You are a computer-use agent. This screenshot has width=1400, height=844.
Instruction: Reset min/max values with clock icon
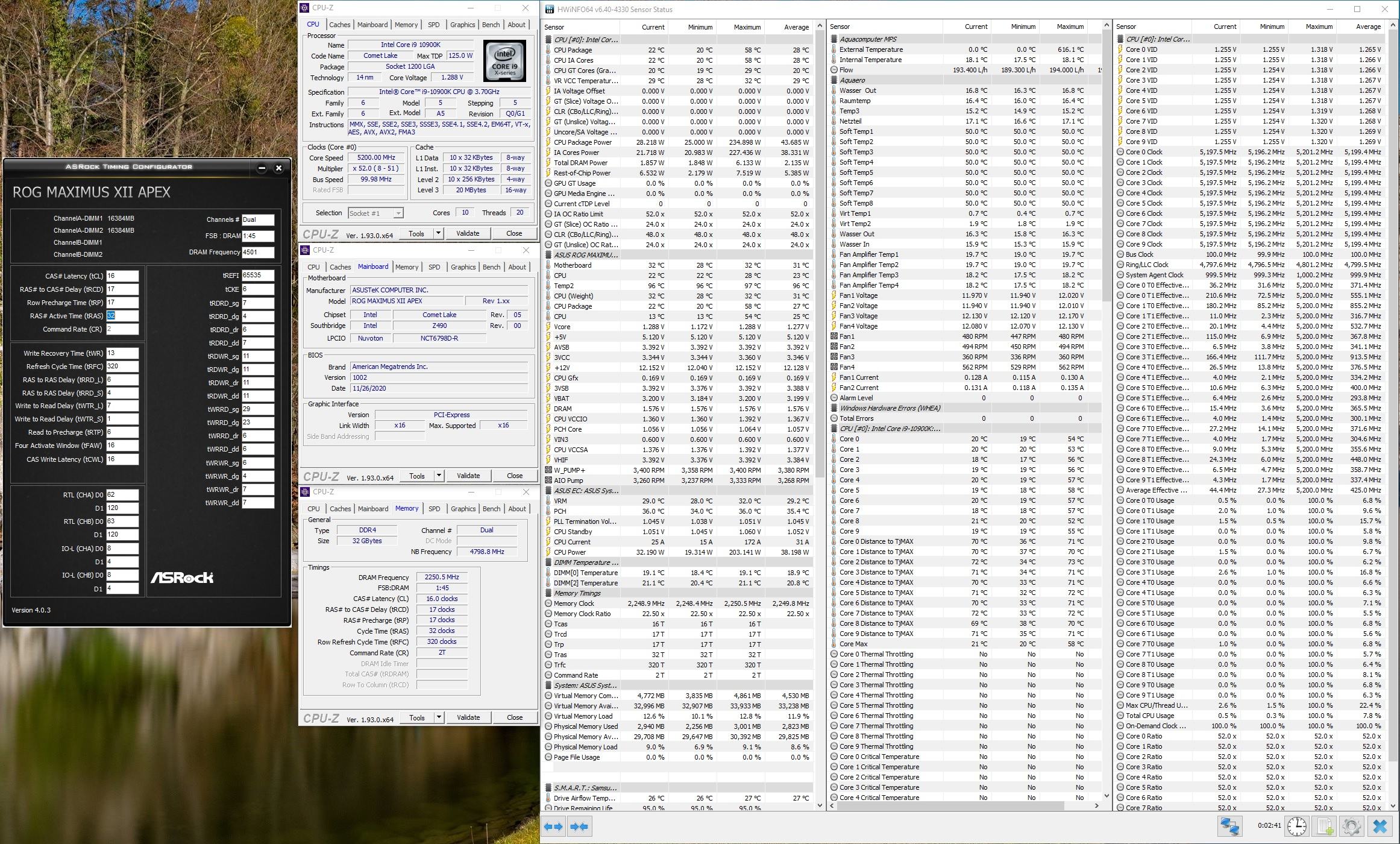click(x=1297, y=826)
